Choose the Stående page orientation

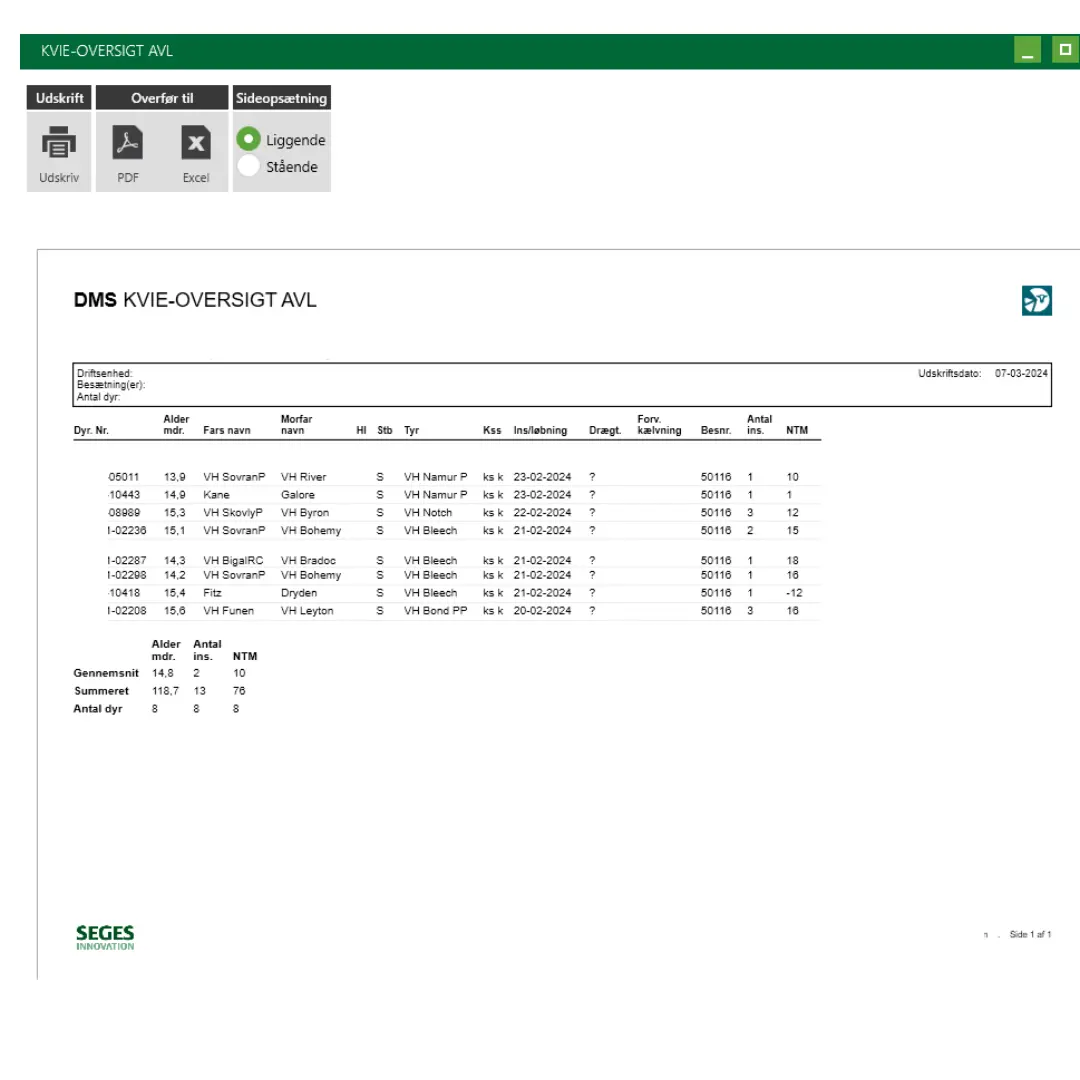pyautogui.click(x=249, y=167)
